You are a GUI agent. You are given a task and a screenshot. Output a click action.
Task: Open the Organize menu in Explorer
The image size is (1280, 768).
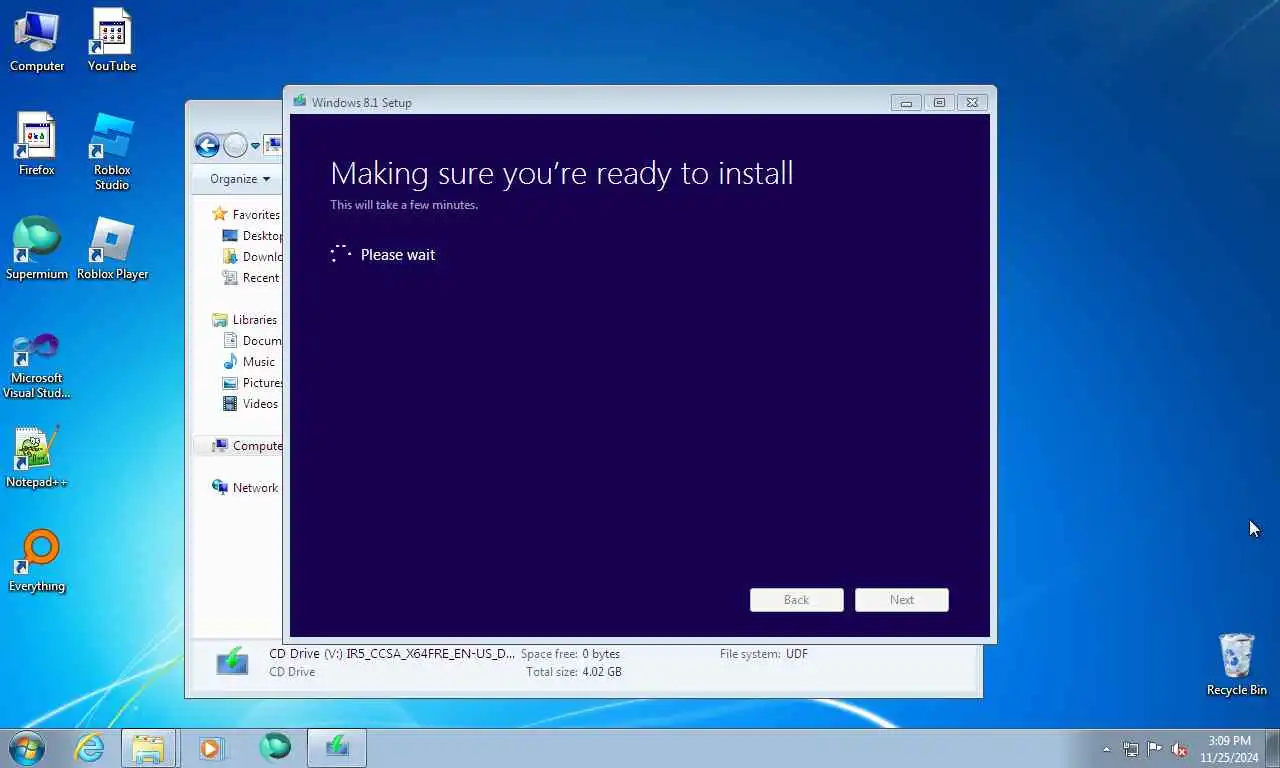click(x=240, y=179)
